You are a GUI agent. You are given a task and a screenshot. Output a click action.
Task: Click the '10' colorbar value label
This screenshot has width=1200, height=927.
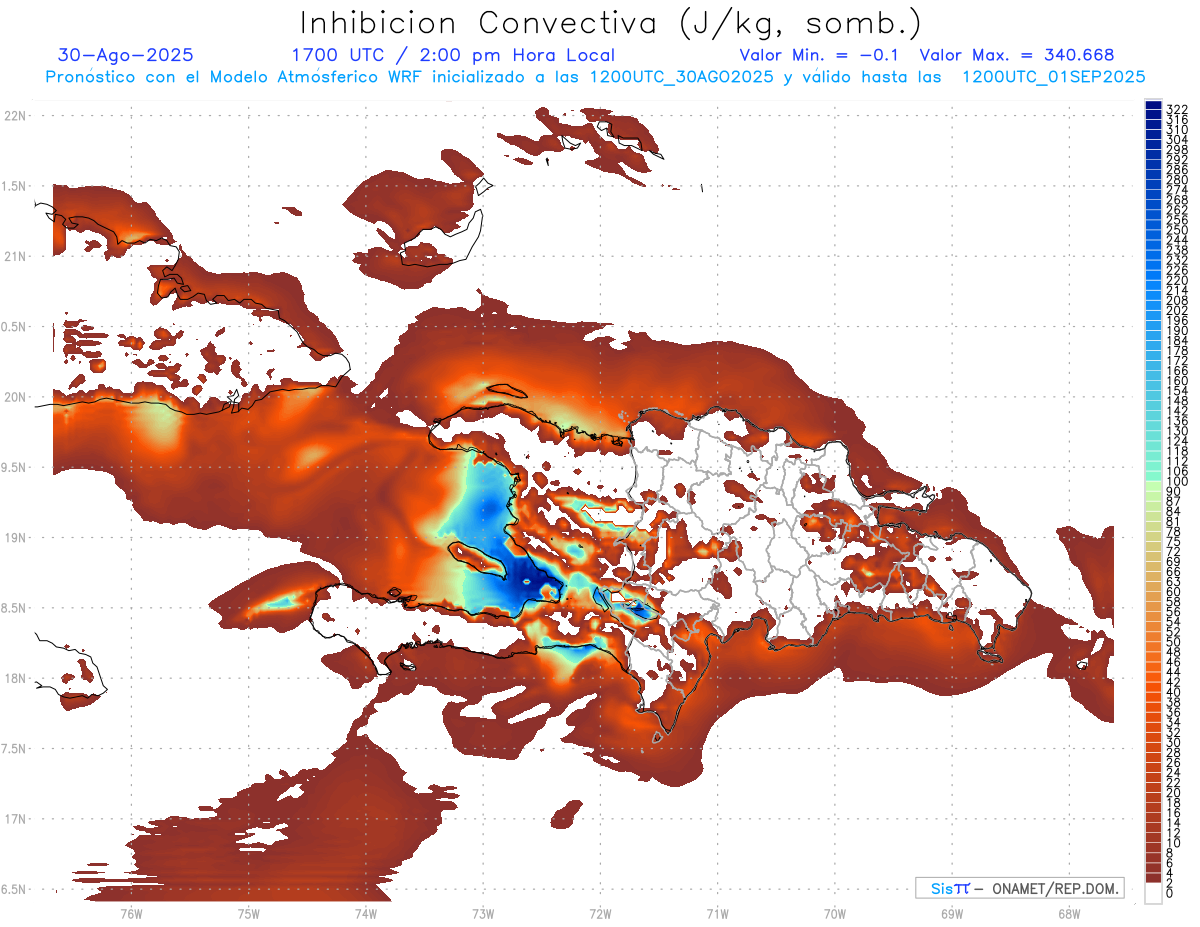click(1173, 843)
